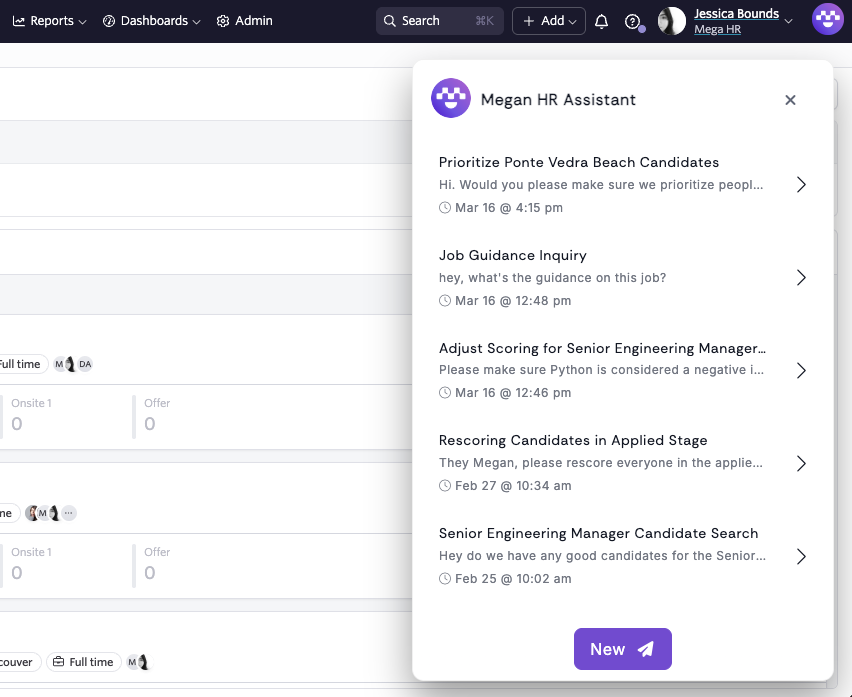Open Adjust Scoring for Senior Engineering Manager conversation
The height and width of the screenshot is (697, 852).
603,370
